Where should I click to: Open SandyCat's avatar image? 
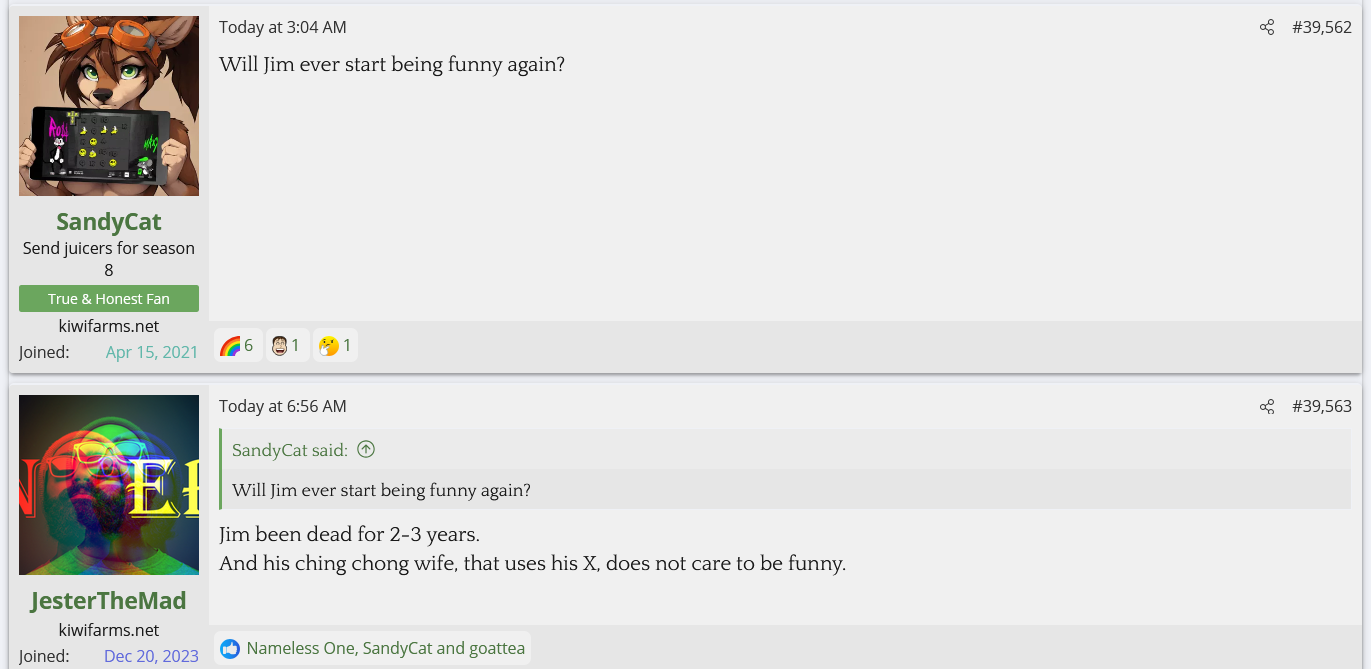(109, 106)
